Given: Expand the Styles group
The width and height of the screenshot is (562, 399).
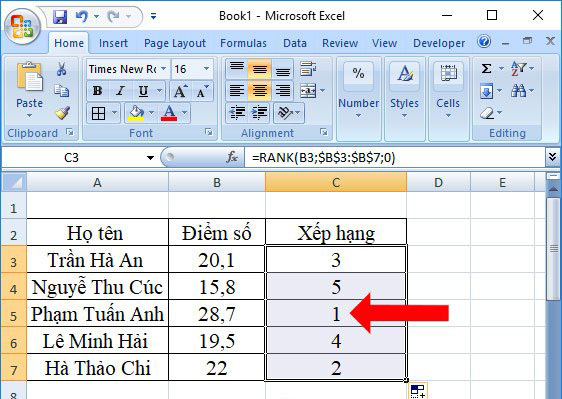Looking at the screenshot, I should pyautogui.click(x=404, y=99).
